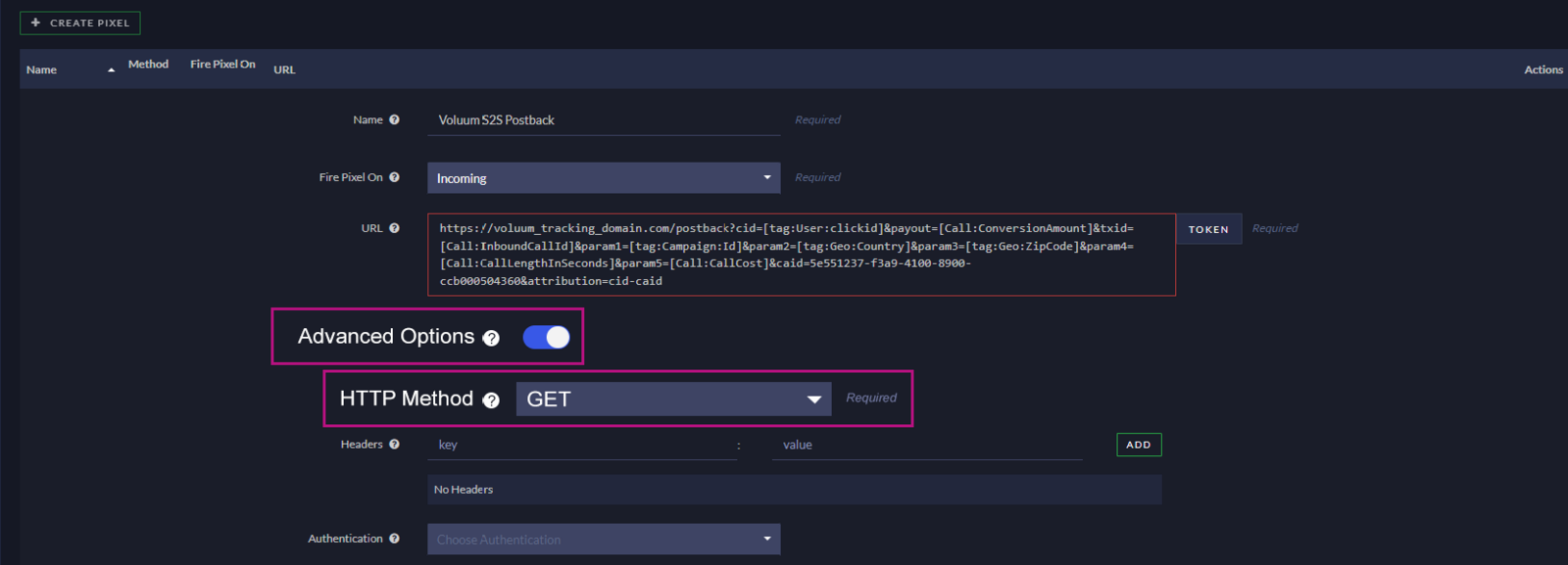This screenshot has width=1568, height=565.
Task: Click the Name field help icon
Action: [394, 119]
